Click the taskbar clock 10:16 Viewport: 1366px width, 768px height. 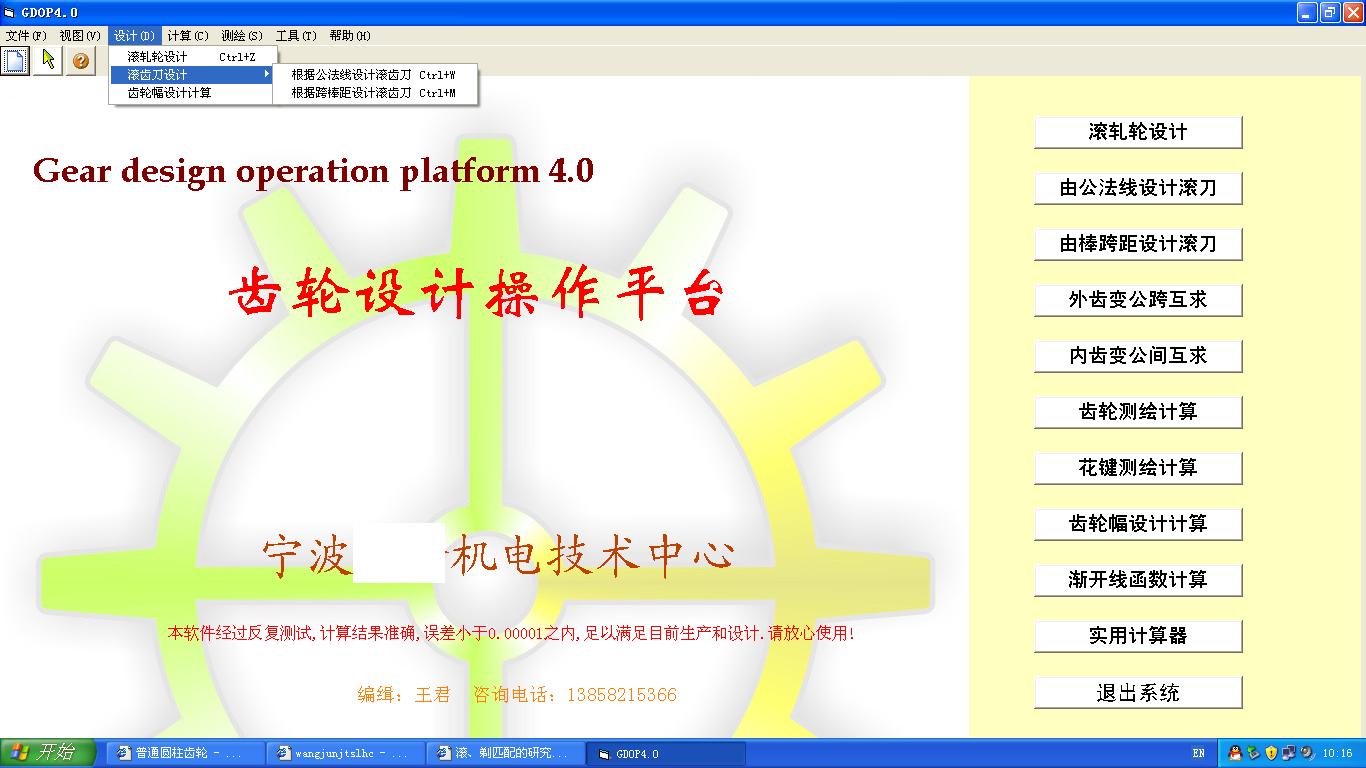pyautogui.click(x=1337, y=753)
